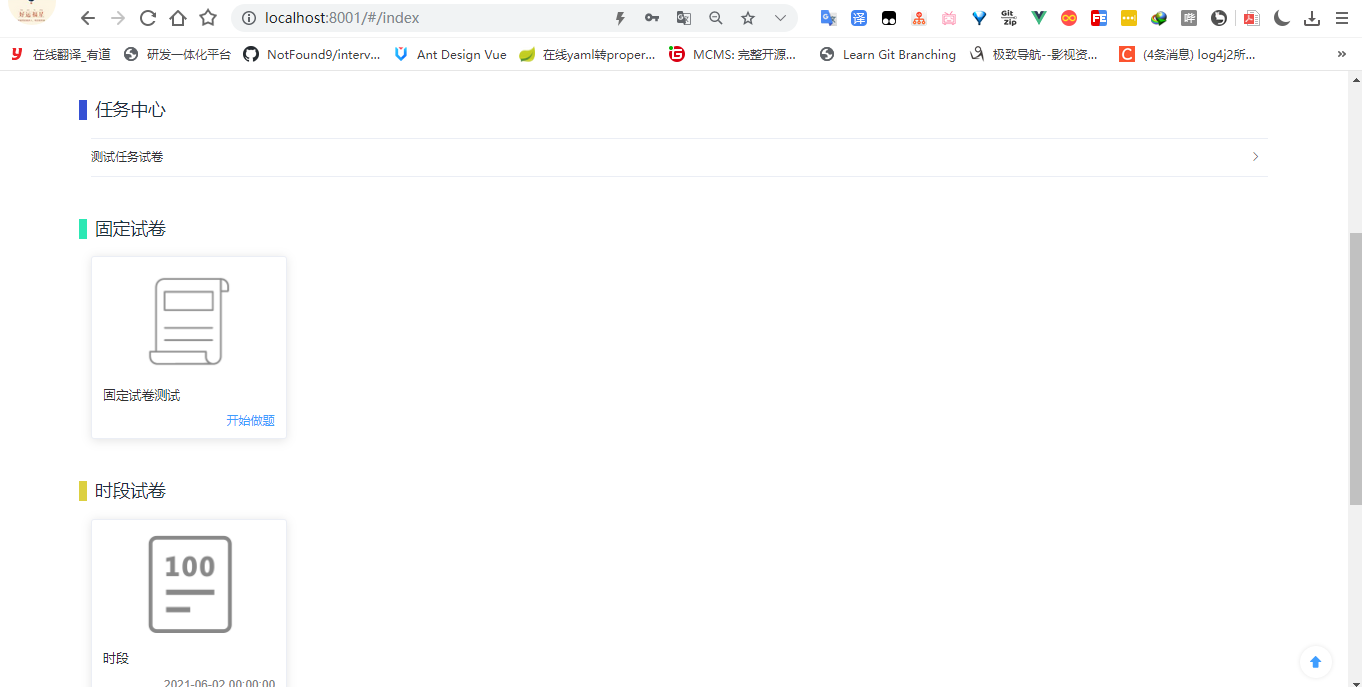Open the blue diamond extension icon
Screen dimensions: 1362x687
[979, 18]
